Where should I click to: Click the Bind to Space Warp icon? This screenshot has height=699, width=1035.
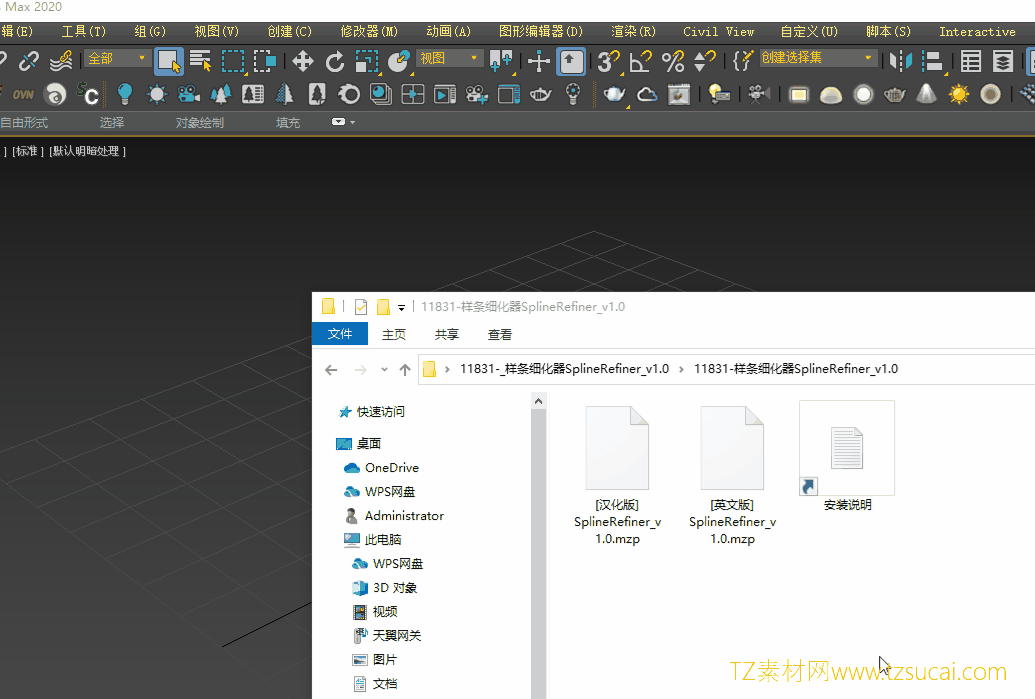point(61,61)
